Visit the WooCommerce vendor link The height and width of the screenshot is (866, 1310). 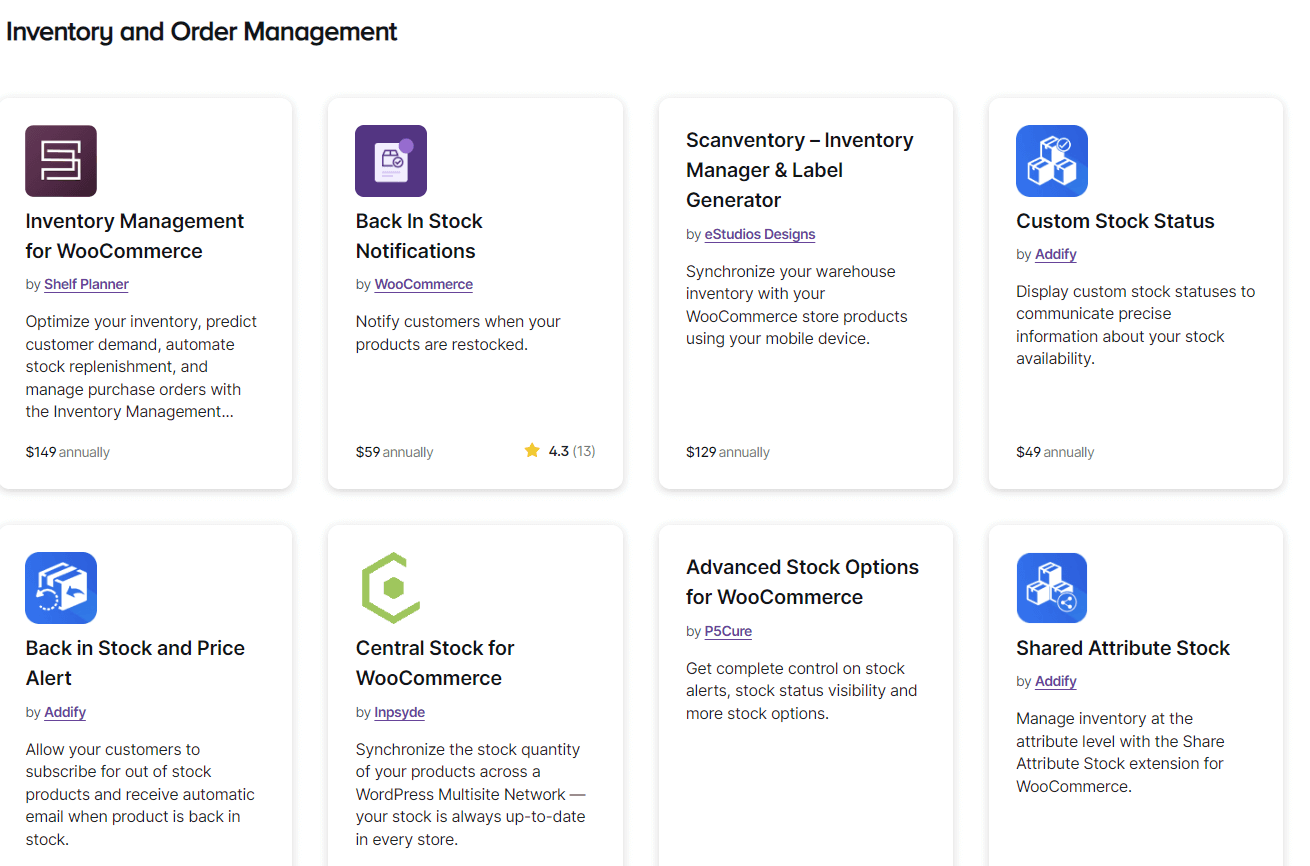(423, 284)
